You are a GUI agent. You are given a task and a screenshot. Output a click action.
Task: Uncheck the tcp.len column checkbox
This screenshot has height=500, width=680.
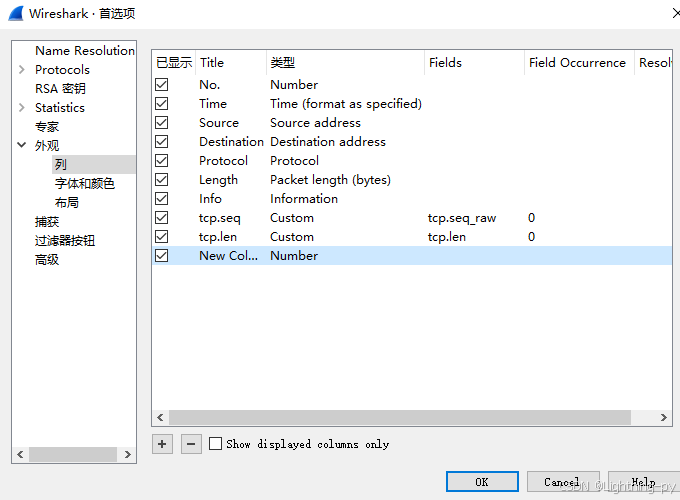coord(161,237)
